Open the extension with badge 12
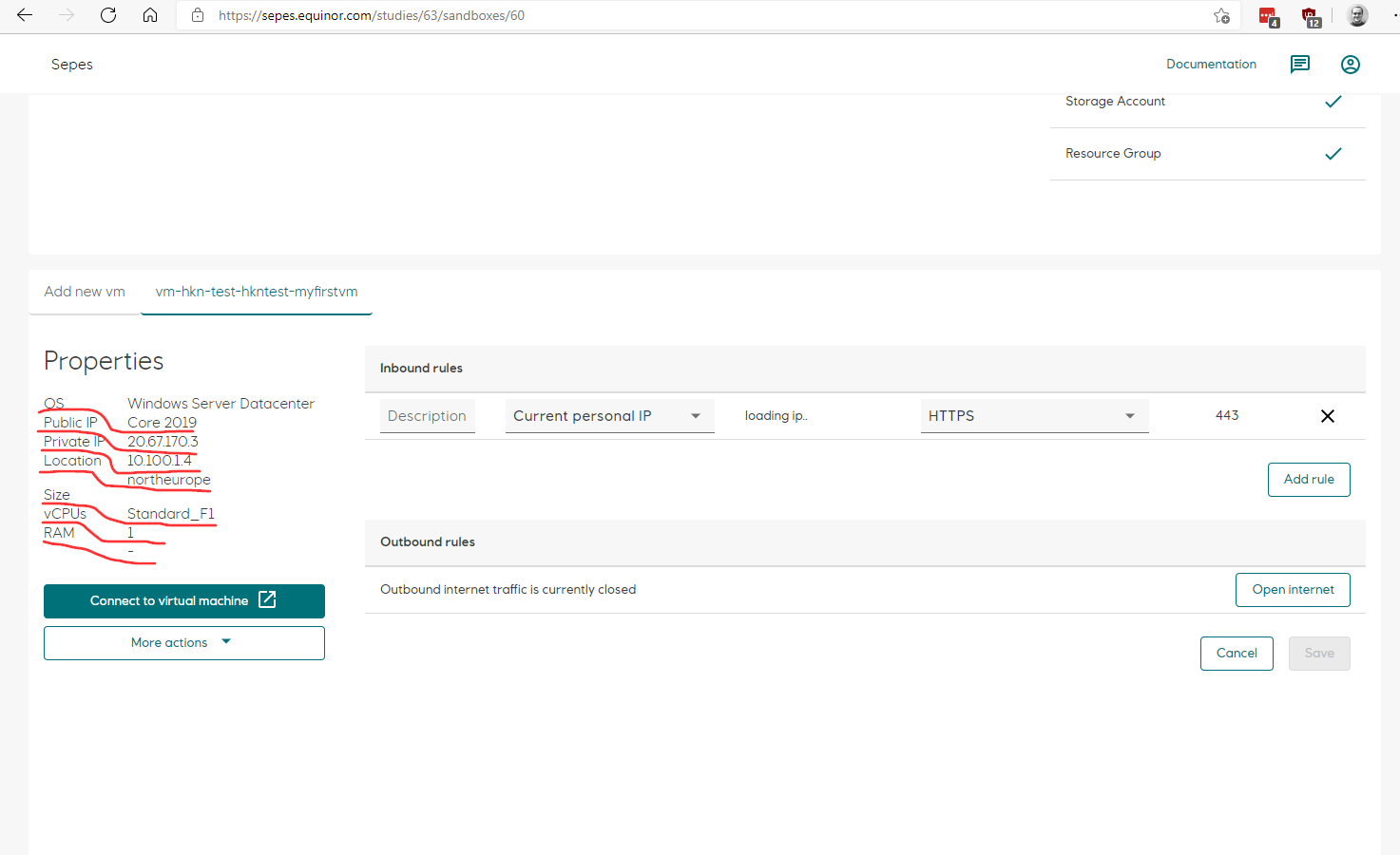The width and height of the screenshot is (1400, 855). 1311,16
